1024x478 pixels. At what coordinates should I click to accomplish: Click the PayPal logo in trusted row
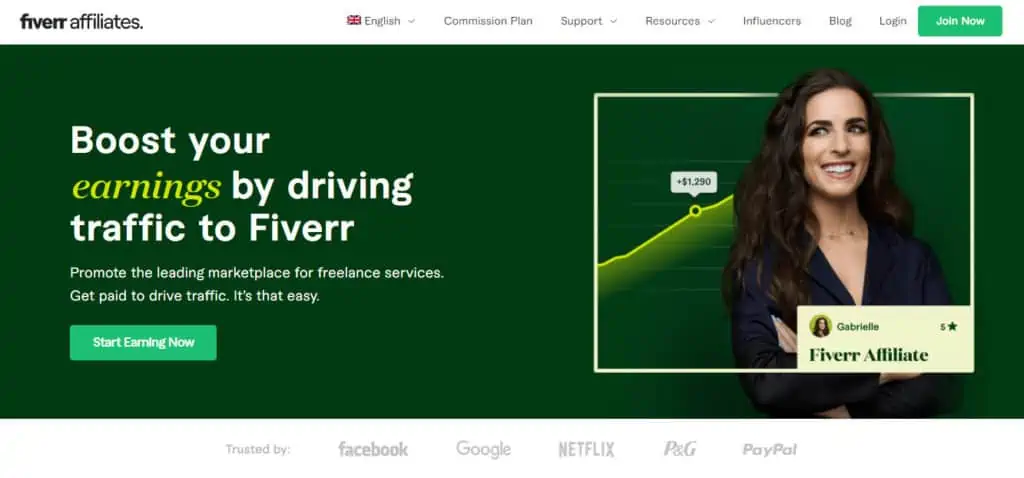coord(770,449)
